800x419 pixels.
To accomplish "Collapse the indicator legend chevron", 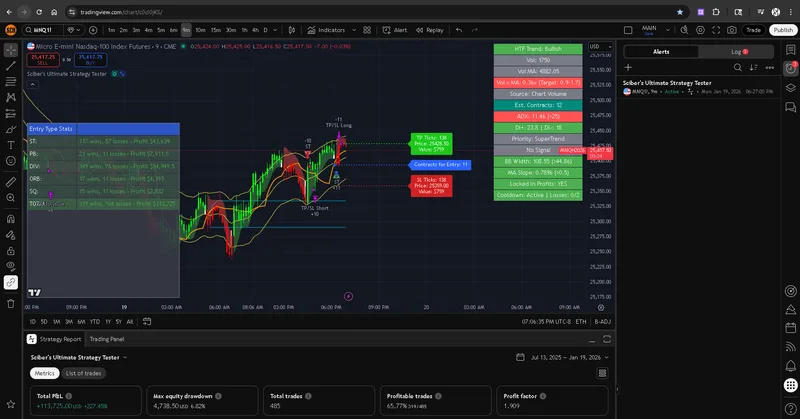I will pos(32,84).
